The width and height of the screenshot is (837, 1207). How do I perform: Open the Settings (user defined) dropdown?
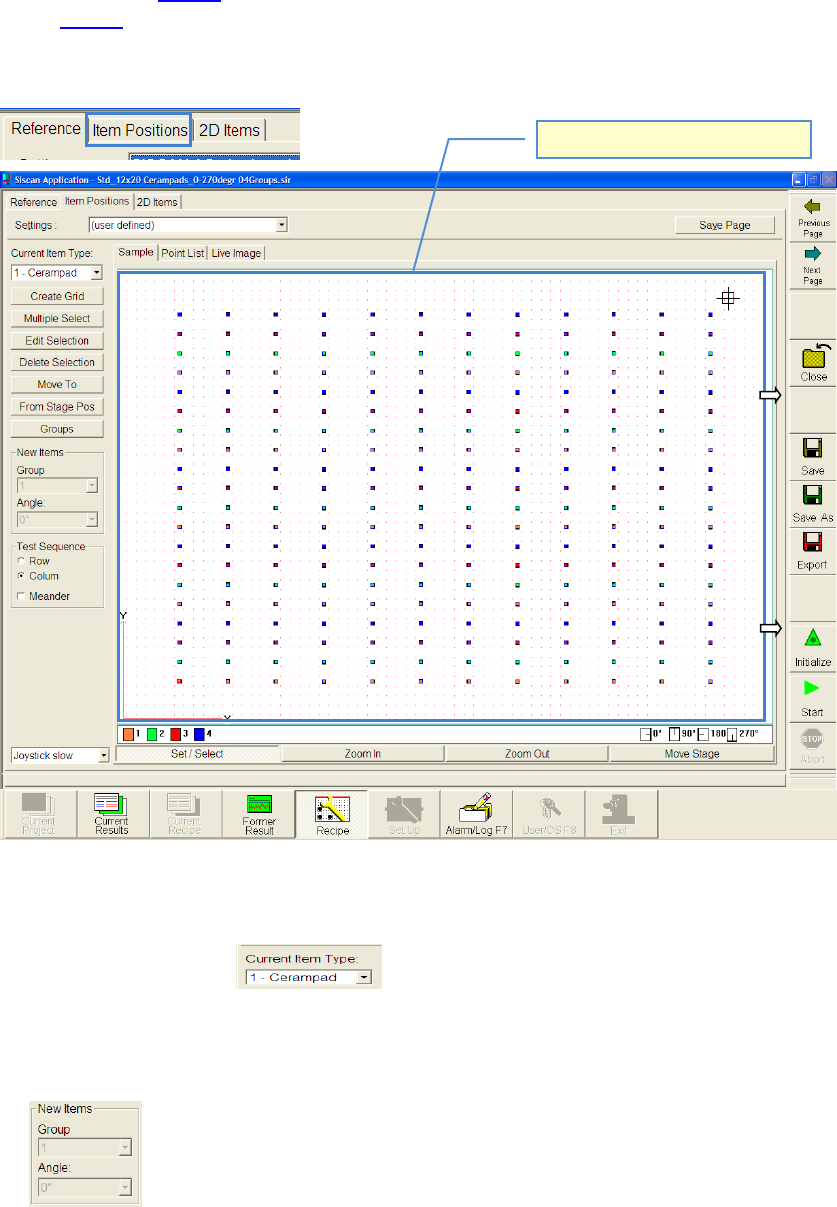pos(188,225)
